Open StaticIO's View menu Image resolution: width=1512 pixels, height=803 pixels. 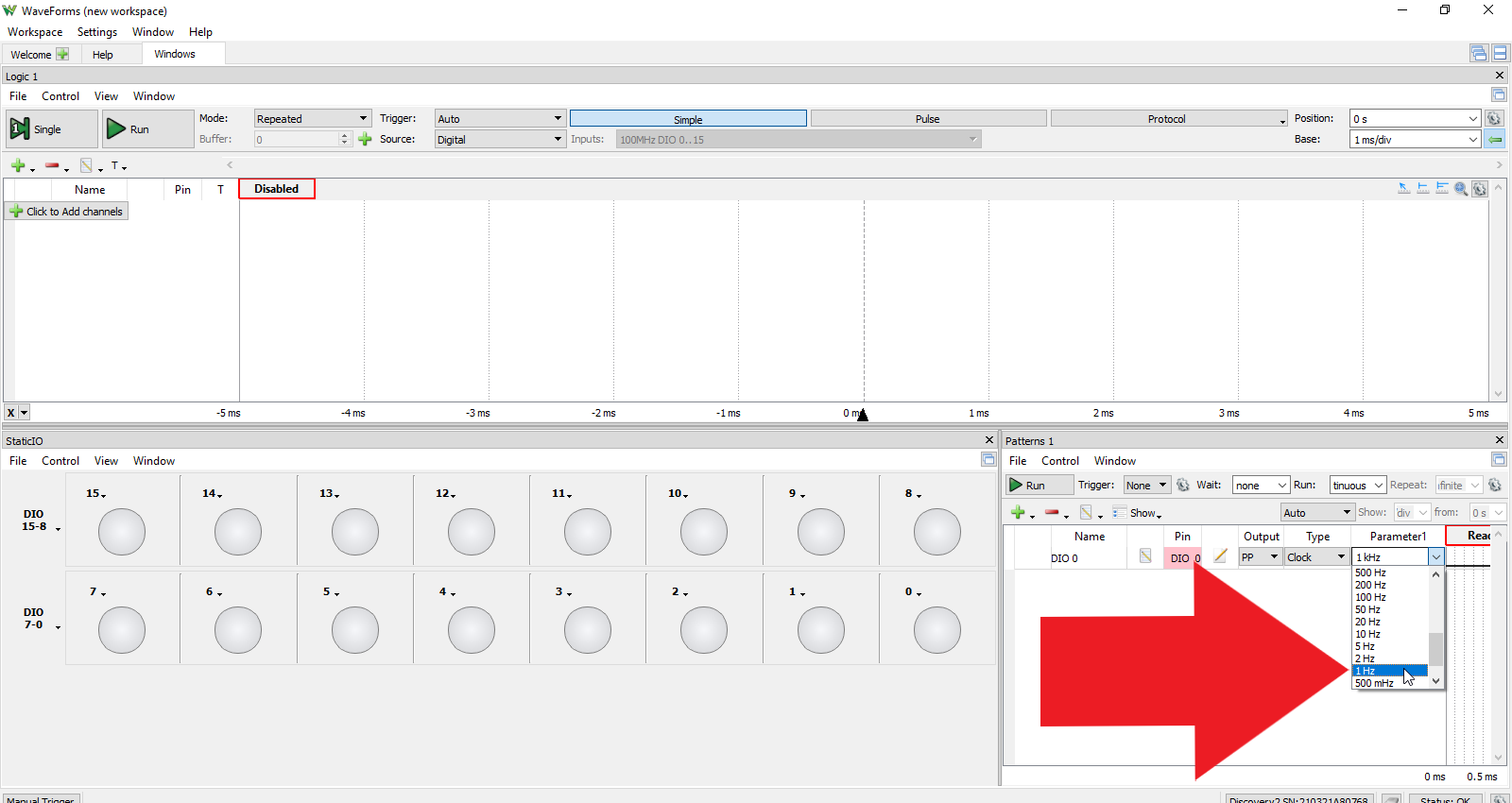(106, 461)
